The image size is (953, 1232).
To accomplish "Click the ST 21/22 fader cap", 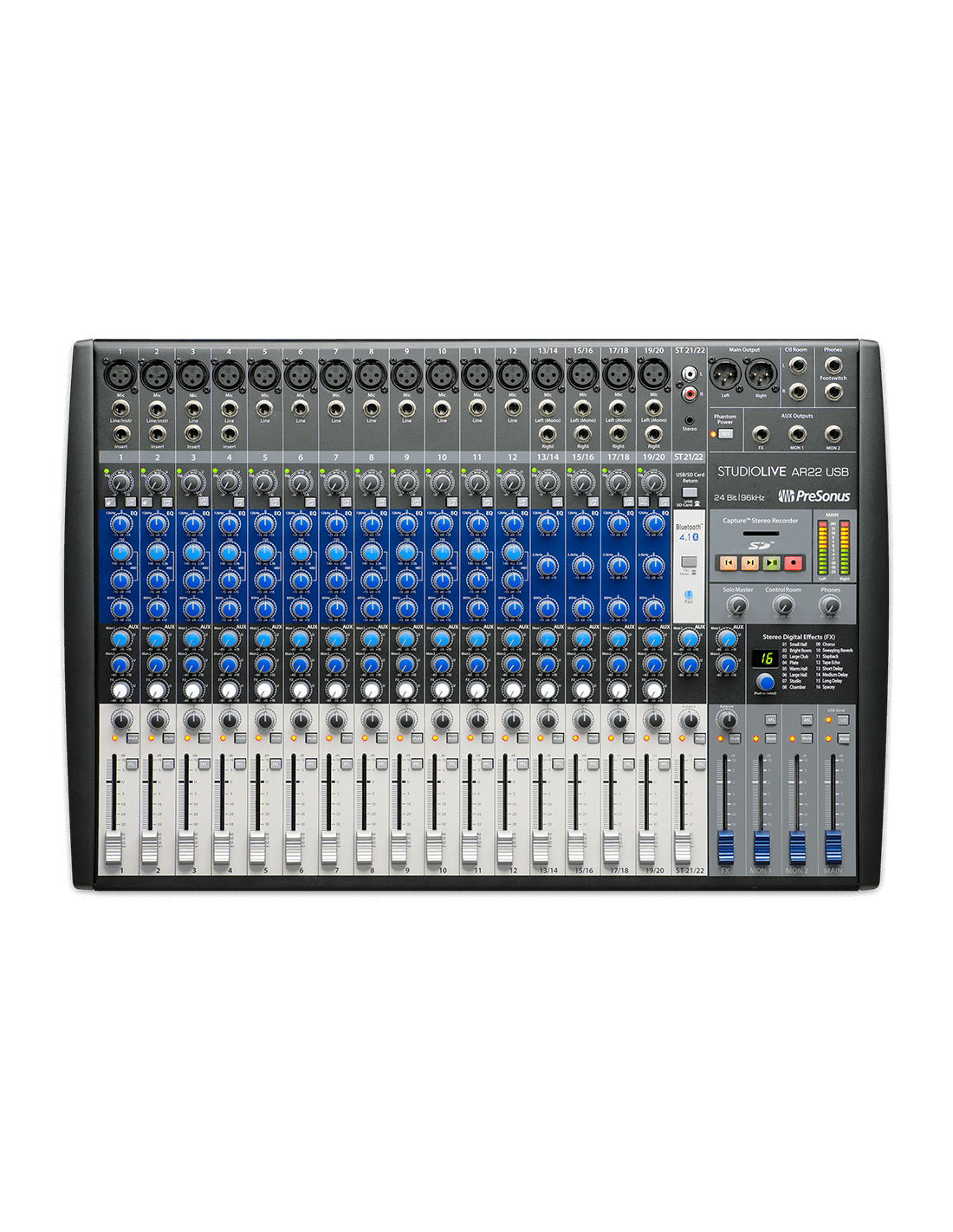I will [683, 846].
